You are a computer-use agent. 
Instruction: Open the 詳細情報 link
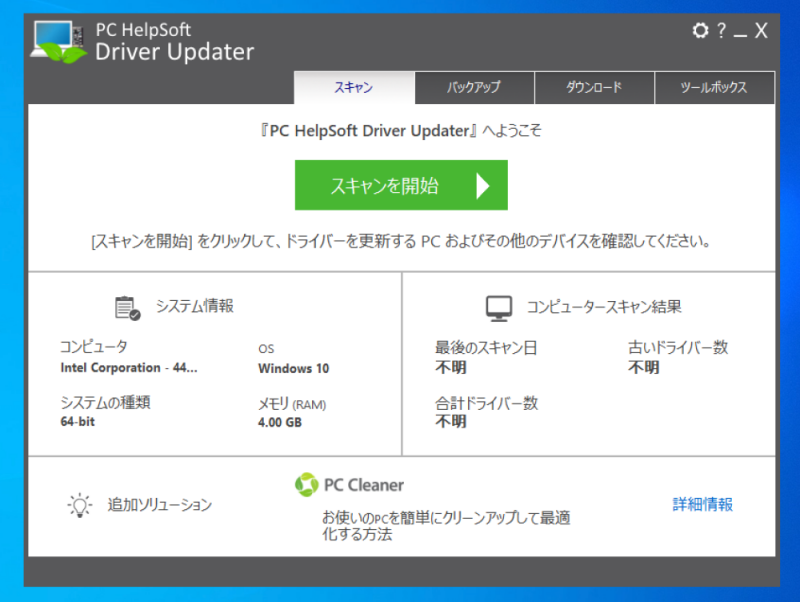click(703, 505)
